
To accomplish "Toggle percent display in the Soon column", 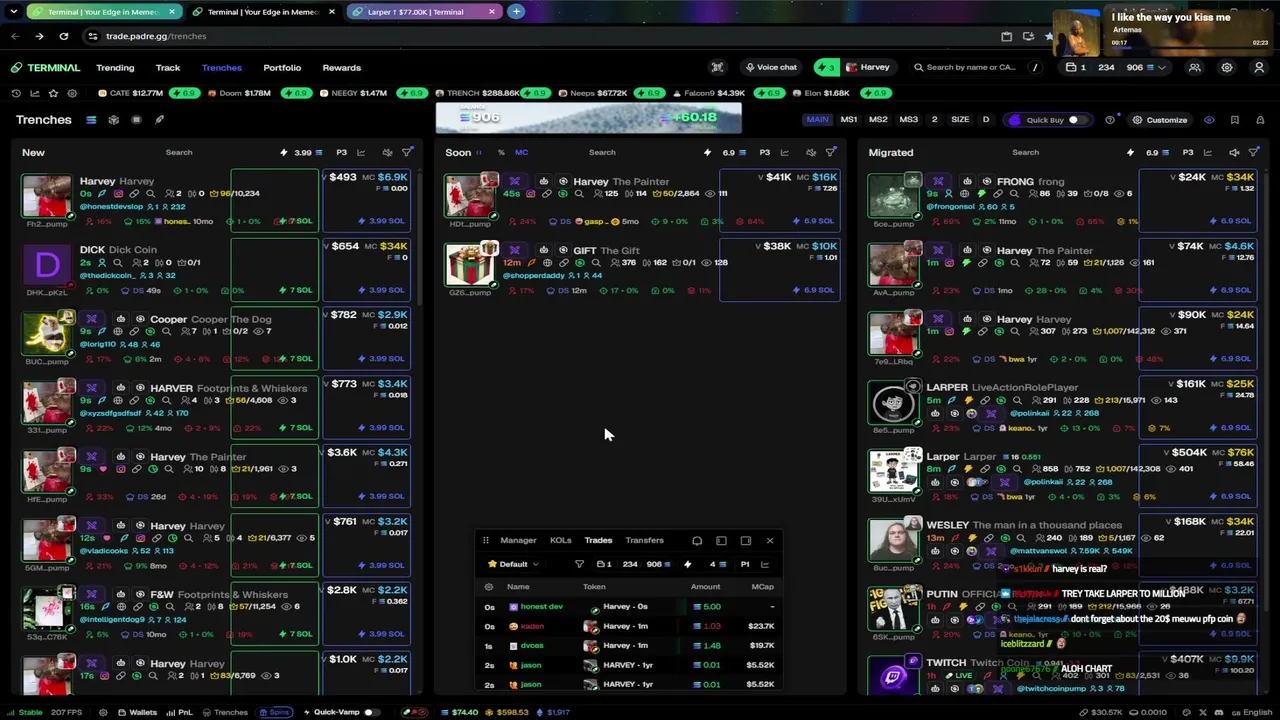I will [x=501, y=153].
